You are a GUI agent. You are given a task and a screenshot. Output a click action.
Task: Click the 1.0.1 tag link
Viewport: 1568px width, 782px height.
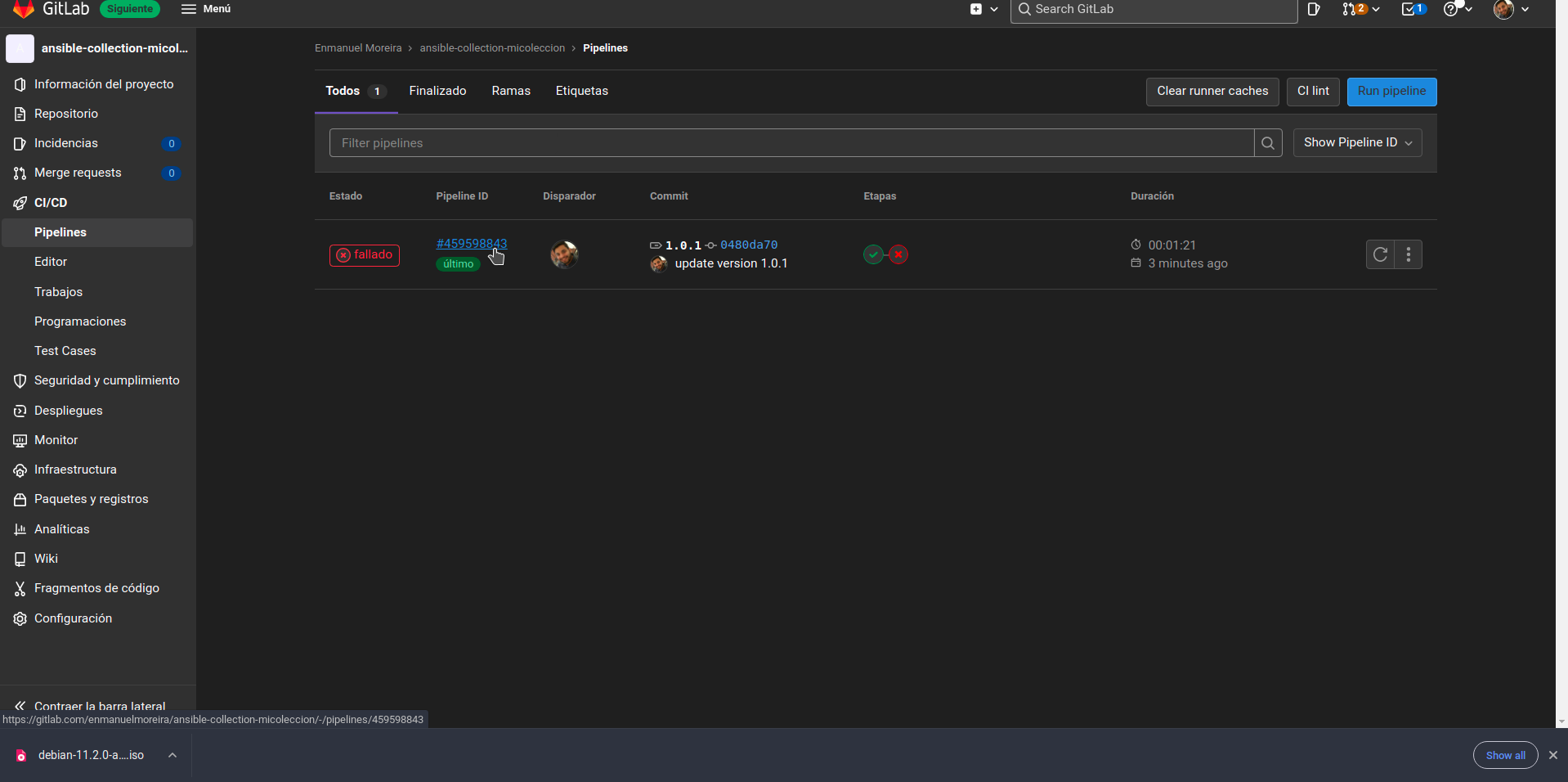pos(683,245)
